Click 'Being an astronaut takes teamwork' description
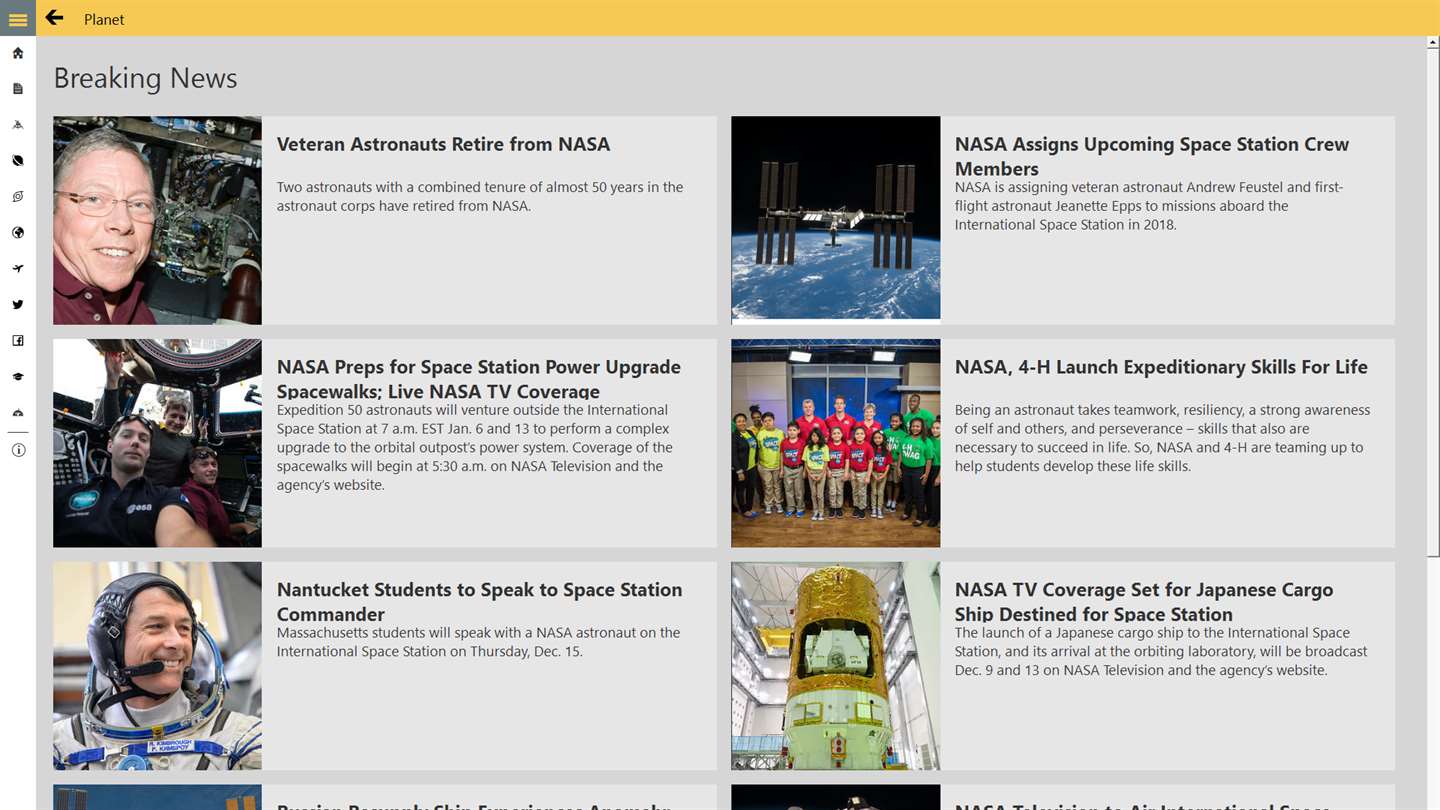This screenshot has width=1440, height=810. [x=1162, y=438]
